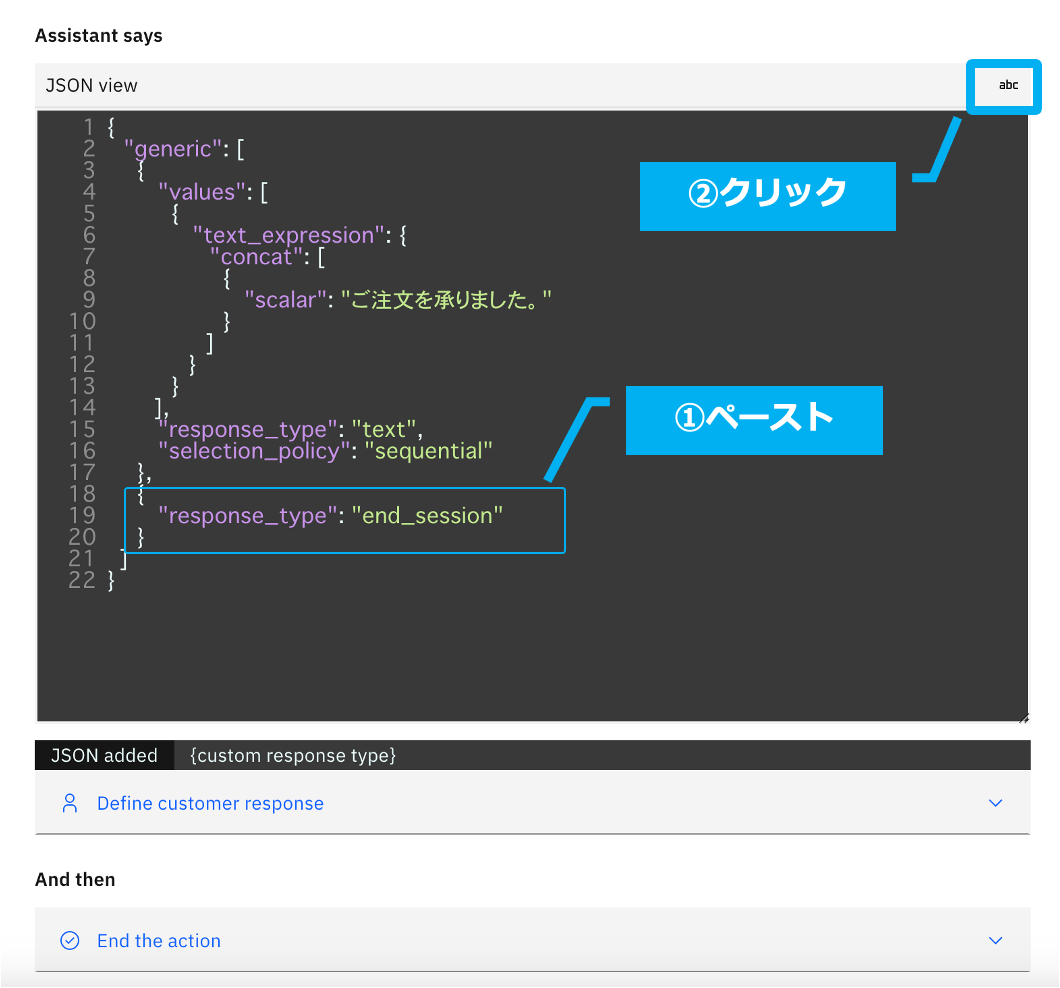This screenshot has width=1060, height=988.
Task: Click the {custom response type} label
Action: click(293, 755)
